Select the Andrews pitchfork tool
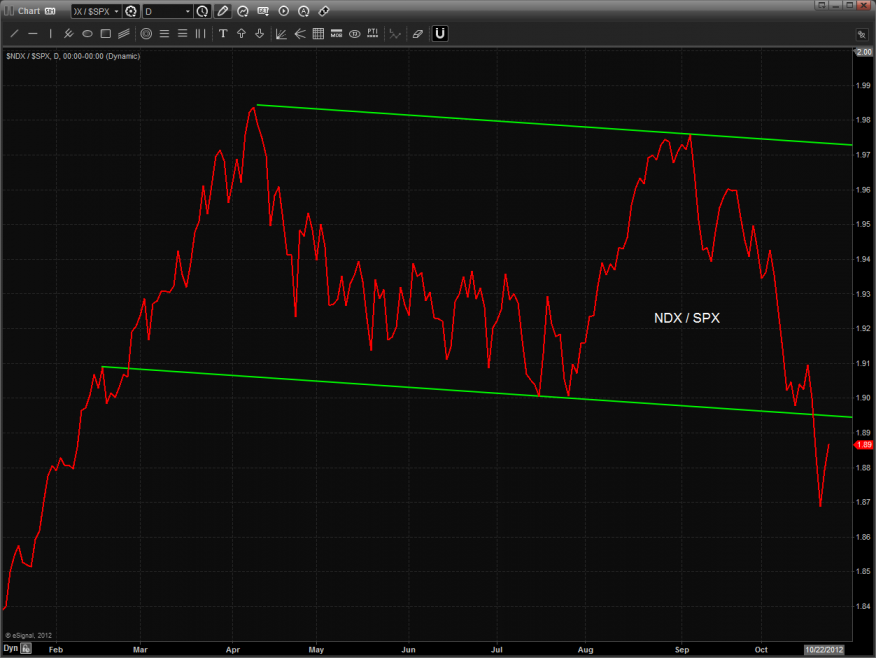The height and width of the screenshot is (658, 876). point(68,34)
